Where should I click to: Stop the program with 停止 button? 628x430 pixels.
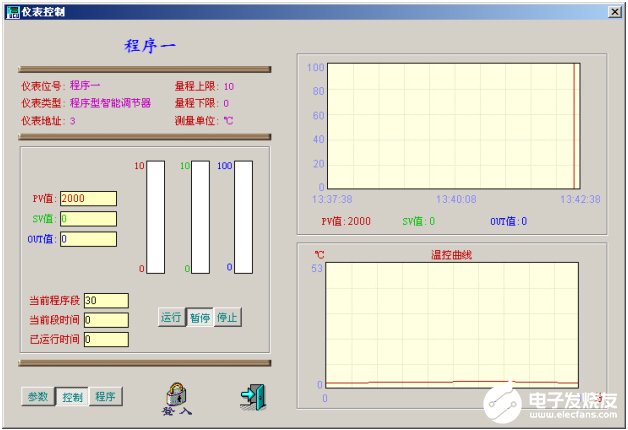[x=227, y=317]
